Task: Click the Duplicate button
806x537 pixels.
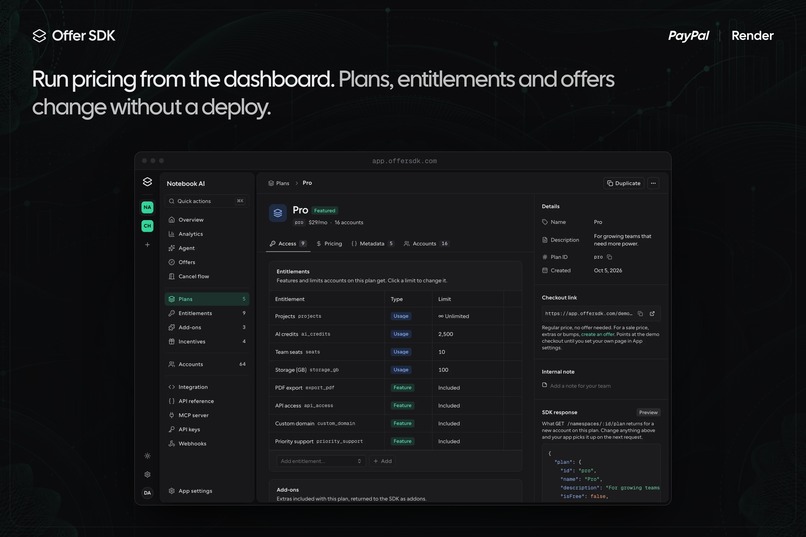Action: (624, 183)
